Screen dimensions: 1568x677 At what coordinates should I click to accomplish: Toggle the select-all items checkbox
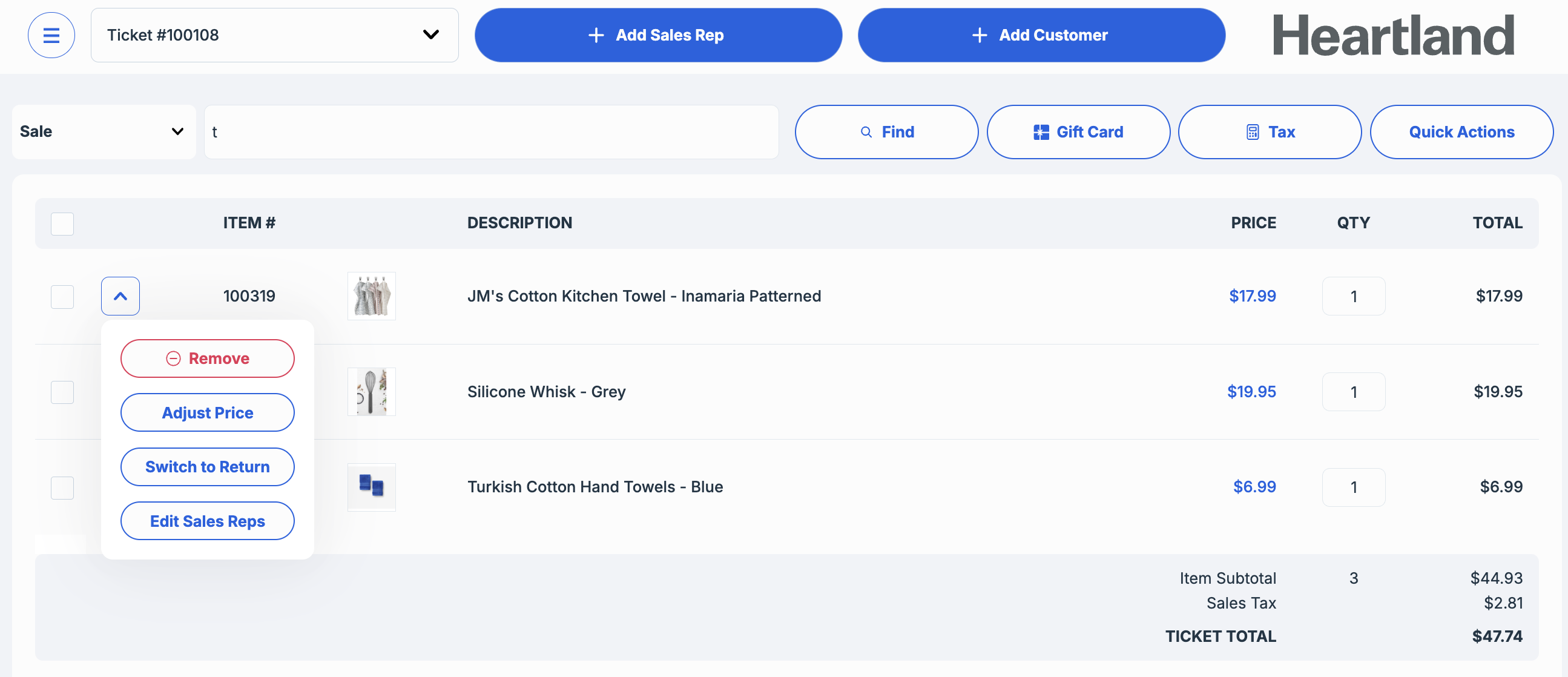[x=62, y=223]
